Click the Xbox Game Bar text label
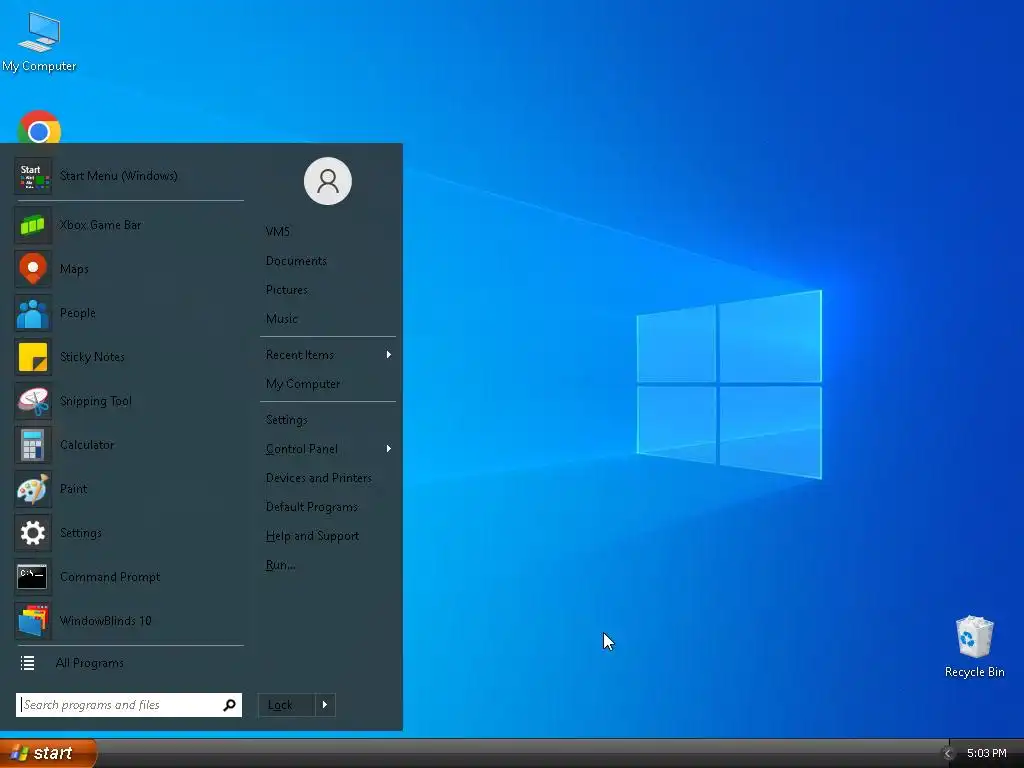 (x=101, y=225)
